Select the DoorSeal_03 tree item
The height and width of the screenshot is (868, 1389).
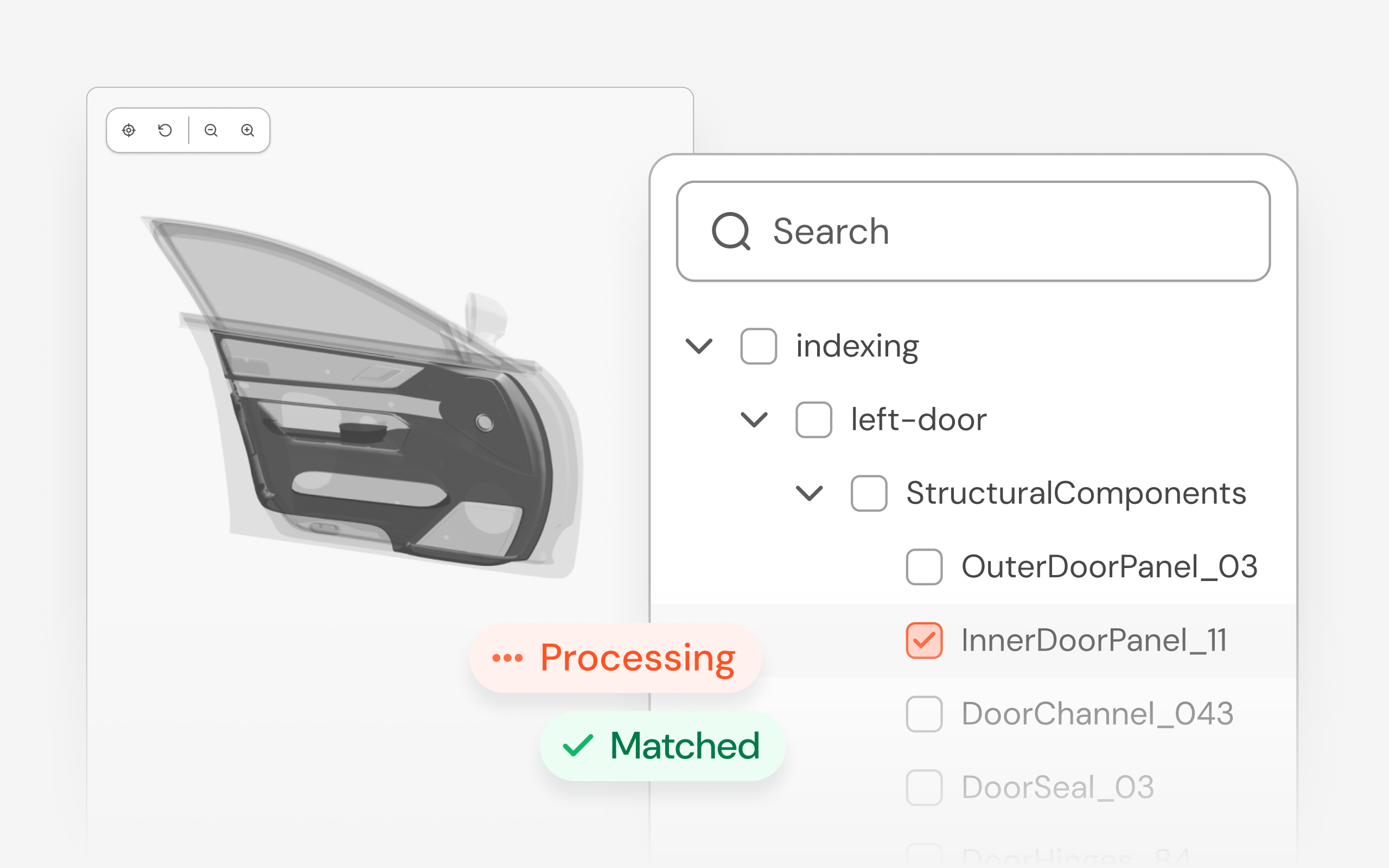click(x=1057, y=787)
